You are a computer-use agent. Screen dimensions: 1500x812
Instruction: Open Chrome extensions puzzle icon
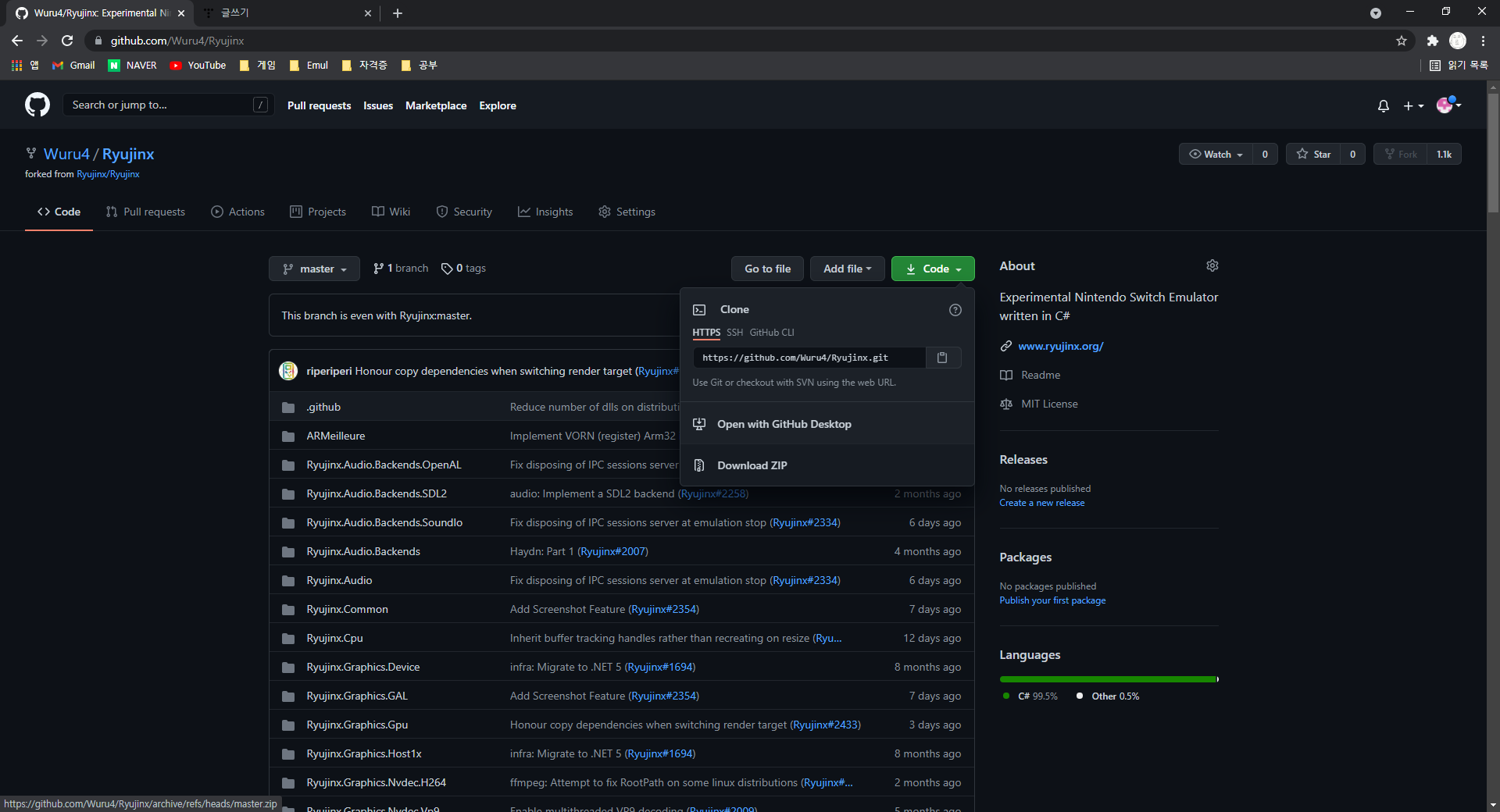1432,41
